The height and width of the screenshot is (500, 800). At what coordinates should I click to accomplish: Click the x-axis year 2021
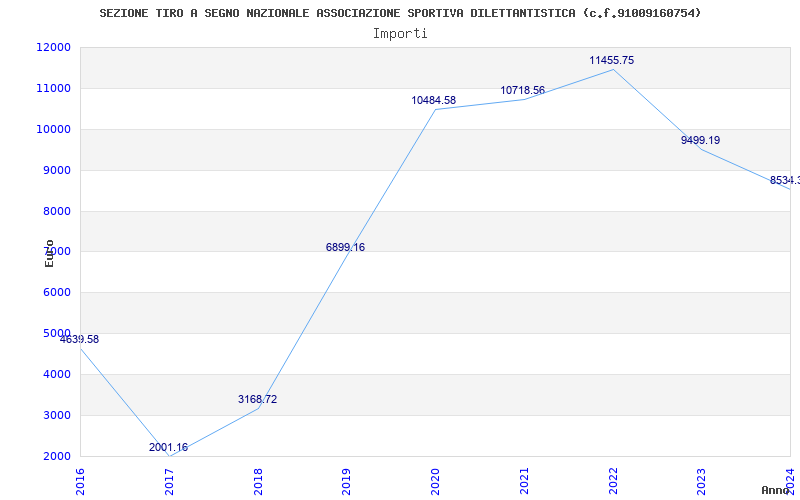[x=524, y=481]
